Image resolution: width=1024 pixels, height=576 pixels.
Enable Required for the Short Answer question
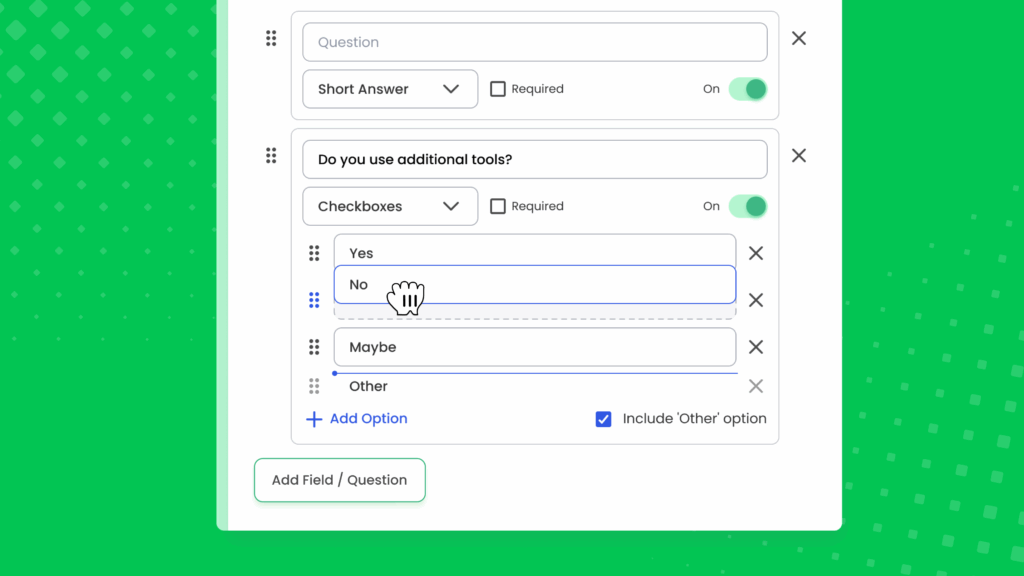coord(497,88)
